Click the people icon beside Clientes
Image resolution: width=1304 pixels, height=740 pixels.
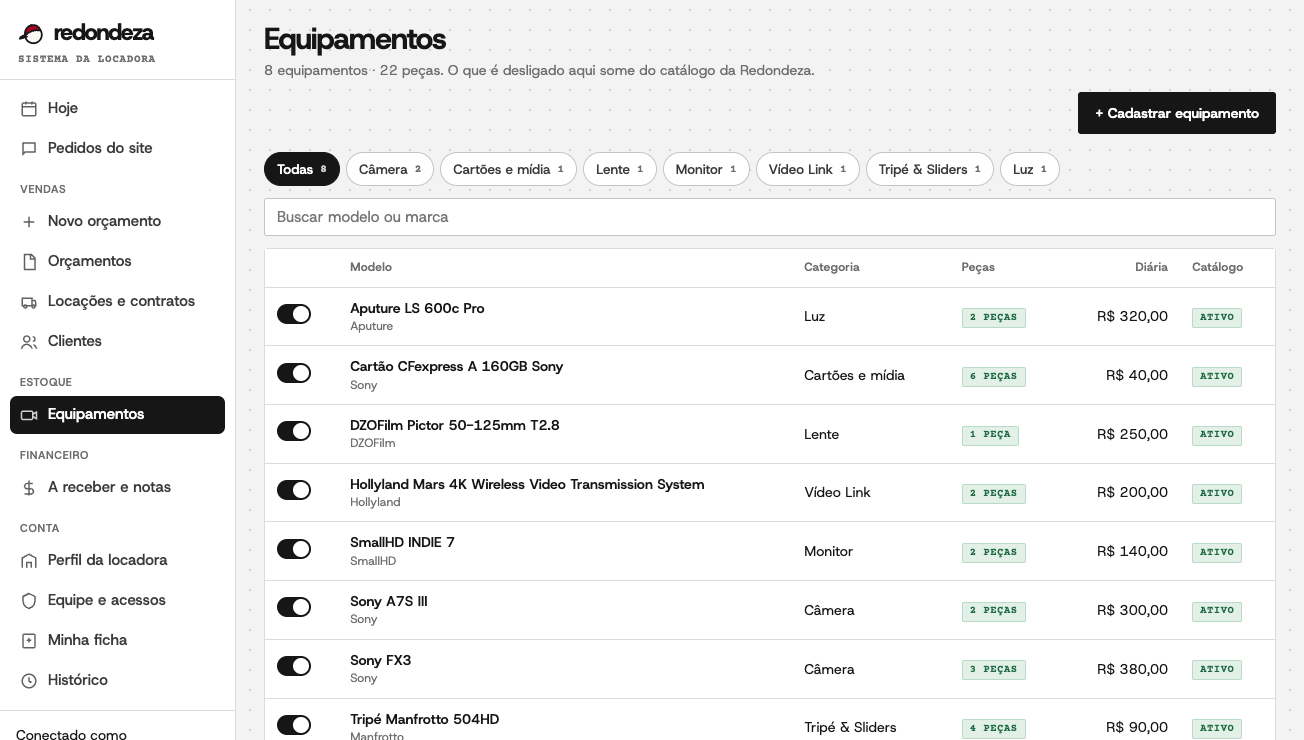29,341
